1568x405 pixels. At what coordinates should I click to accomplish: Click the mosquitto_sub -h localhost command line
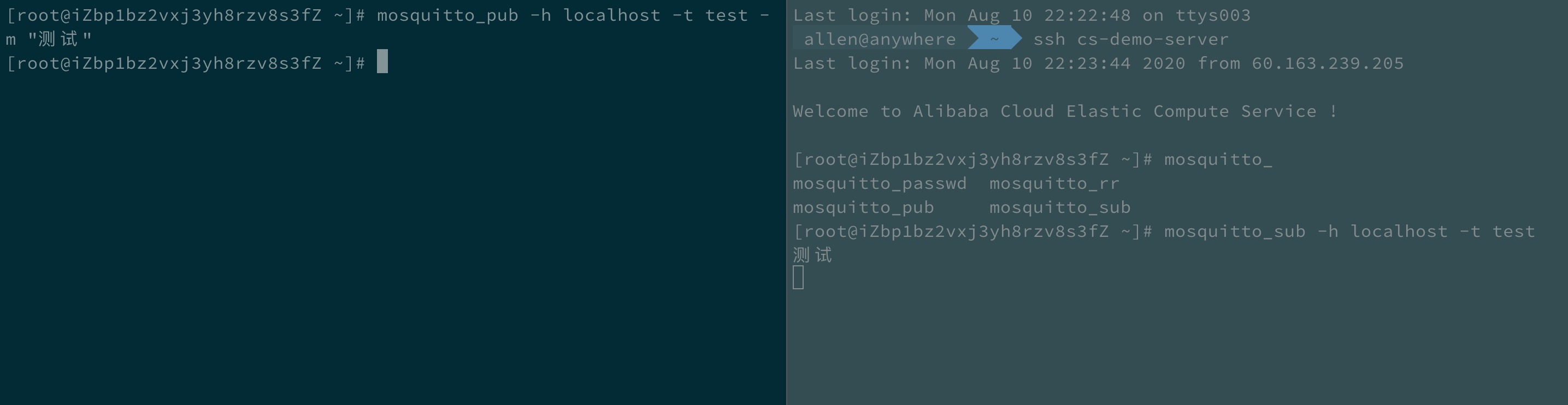pos(1349,231)
